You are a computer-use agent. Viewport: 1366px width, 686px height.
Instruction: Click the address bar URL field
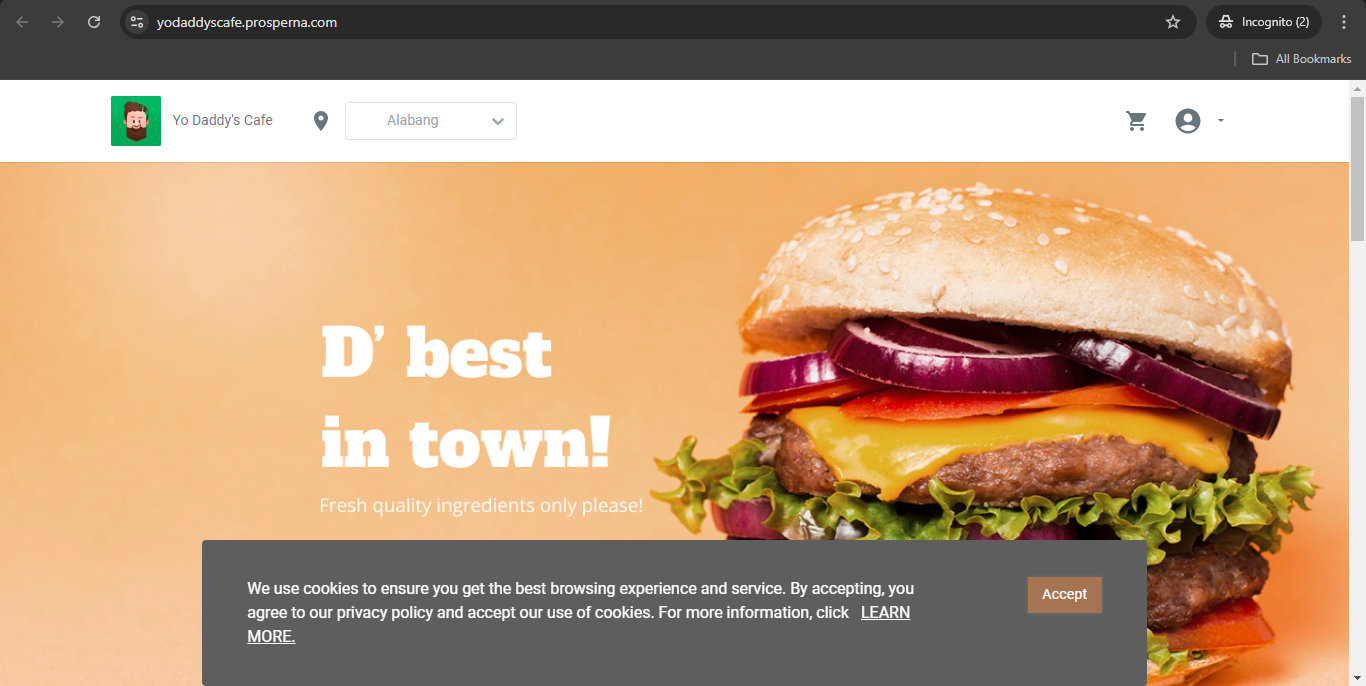(650, 22)
